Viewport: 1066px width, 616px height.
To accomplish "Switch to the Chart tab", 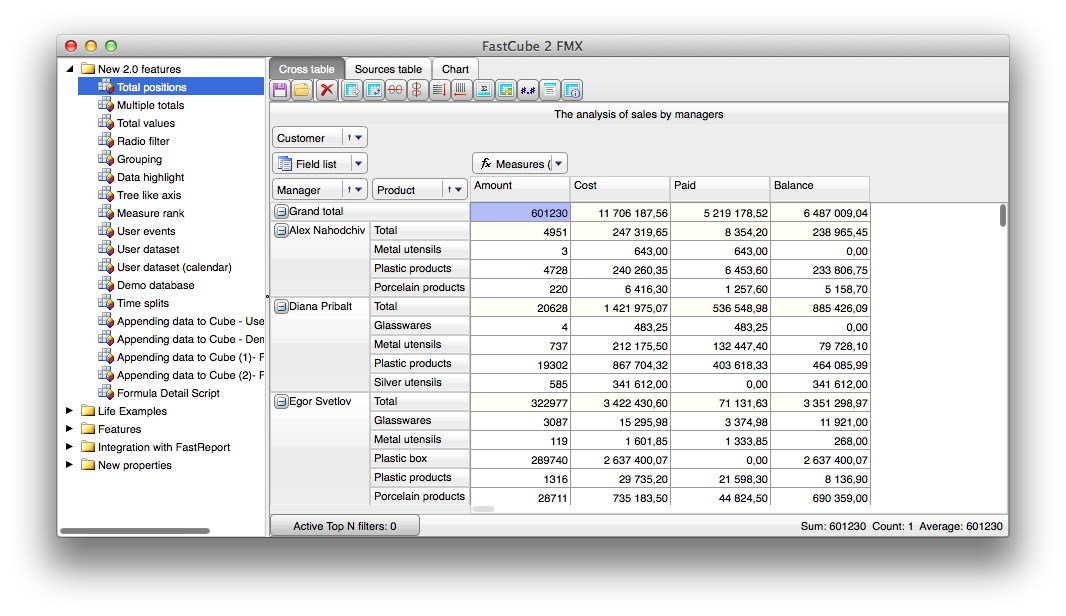I will click(455, 69).
